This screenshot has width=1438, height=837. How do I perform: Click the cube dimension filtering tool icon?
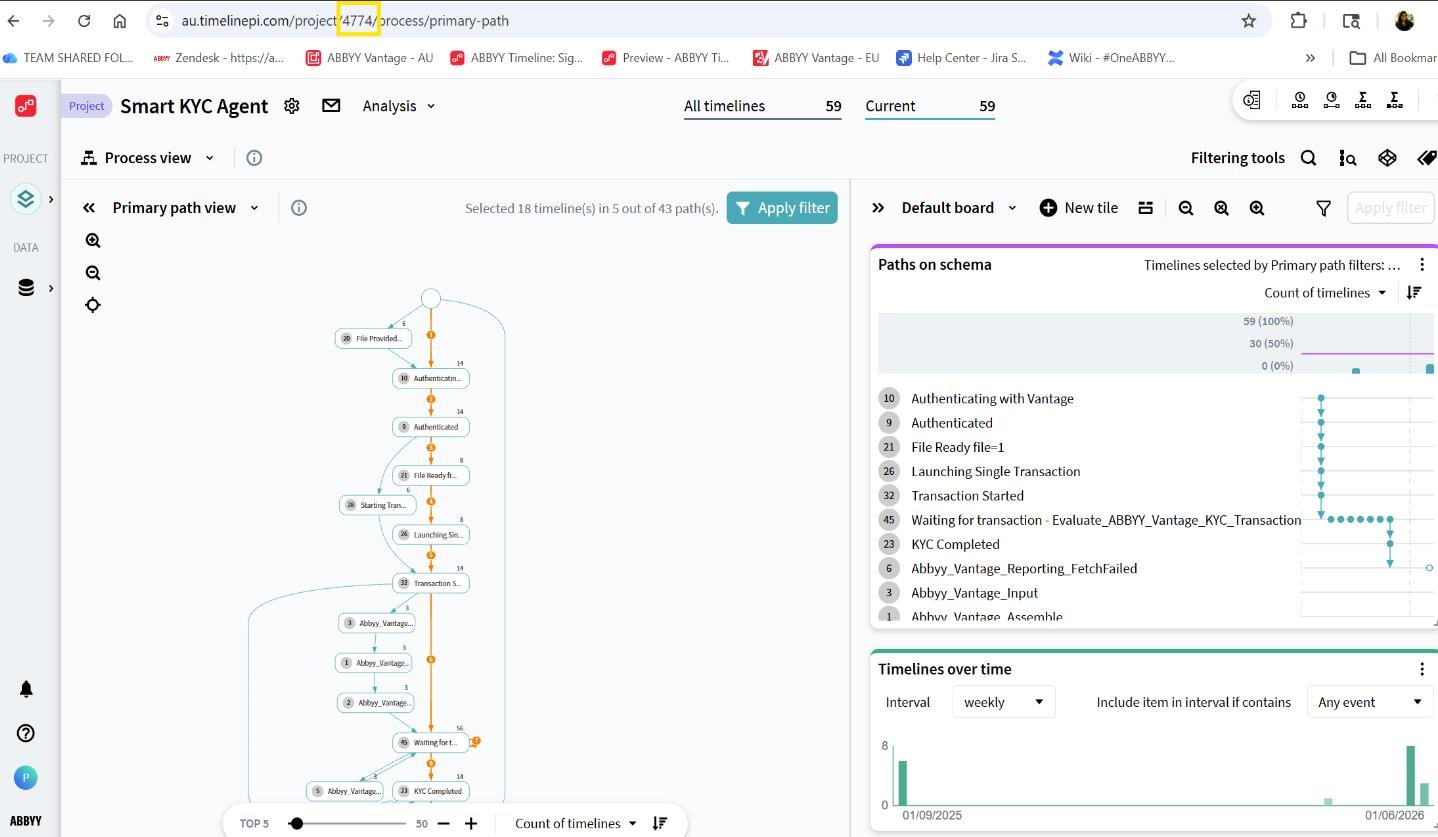pyautogui.click(x=1387, y=158)
